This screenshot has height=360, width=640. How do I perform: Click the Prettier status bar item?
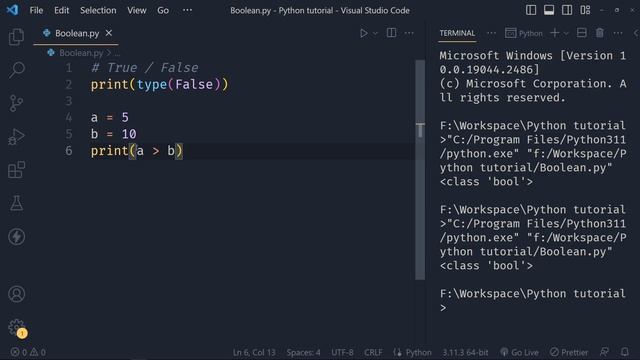[569, 352]
